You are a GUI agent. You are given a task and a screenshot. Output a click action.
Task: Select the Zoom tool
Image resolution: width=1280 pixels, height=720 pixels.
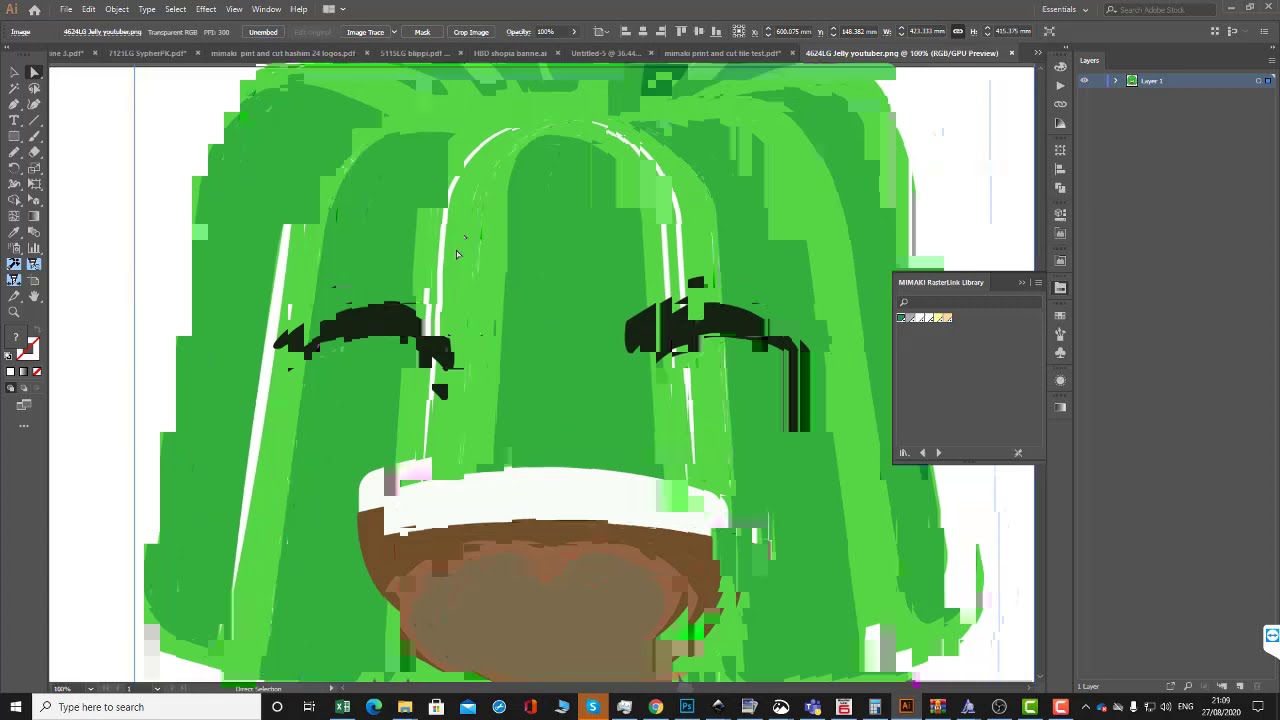click(14, 312)
